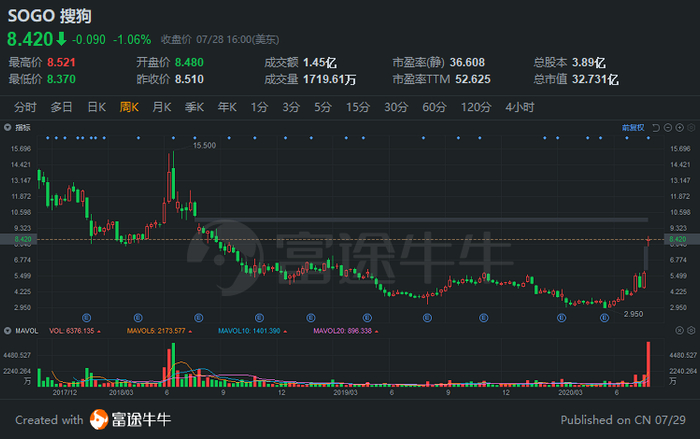Click the E earnings marker near 2017/12
700x439 pixels.
tap(87, 318)
